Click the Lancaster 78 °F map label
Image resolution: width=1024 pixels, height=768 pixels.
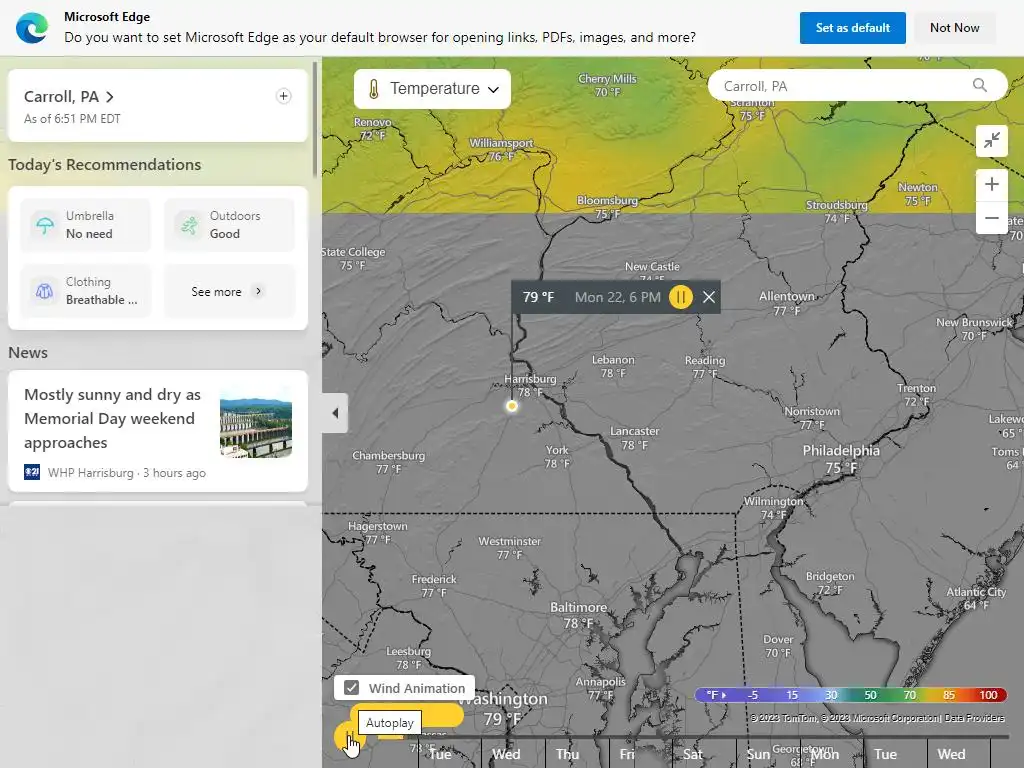pyautogui.click(x=634, y=438)
